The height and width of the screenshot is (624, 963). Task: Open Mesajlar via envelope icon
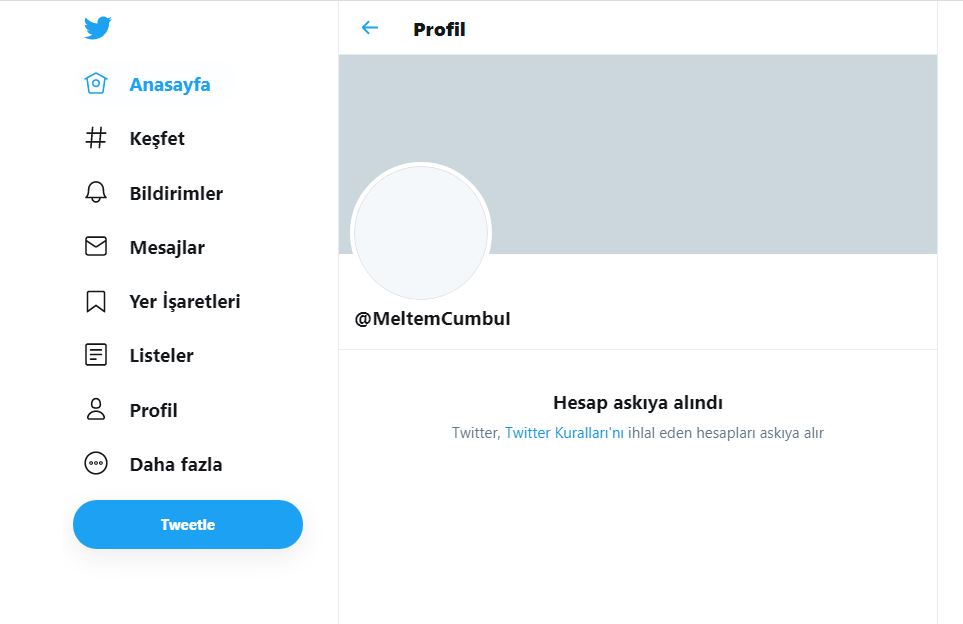coord(96,247)
